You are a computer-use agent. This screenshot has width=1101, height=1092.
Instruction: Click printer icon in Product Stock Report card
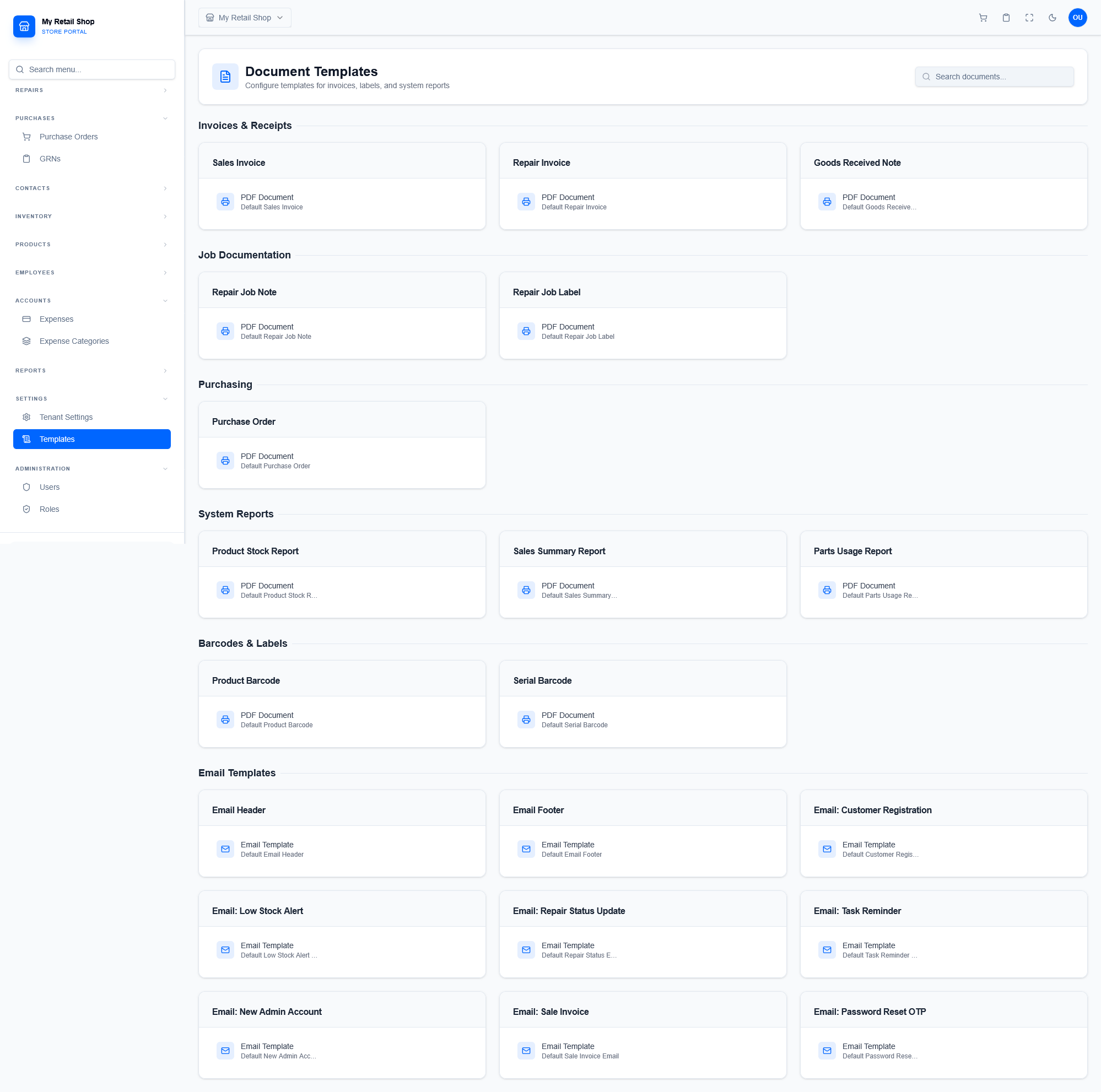[x=225, y=590]
